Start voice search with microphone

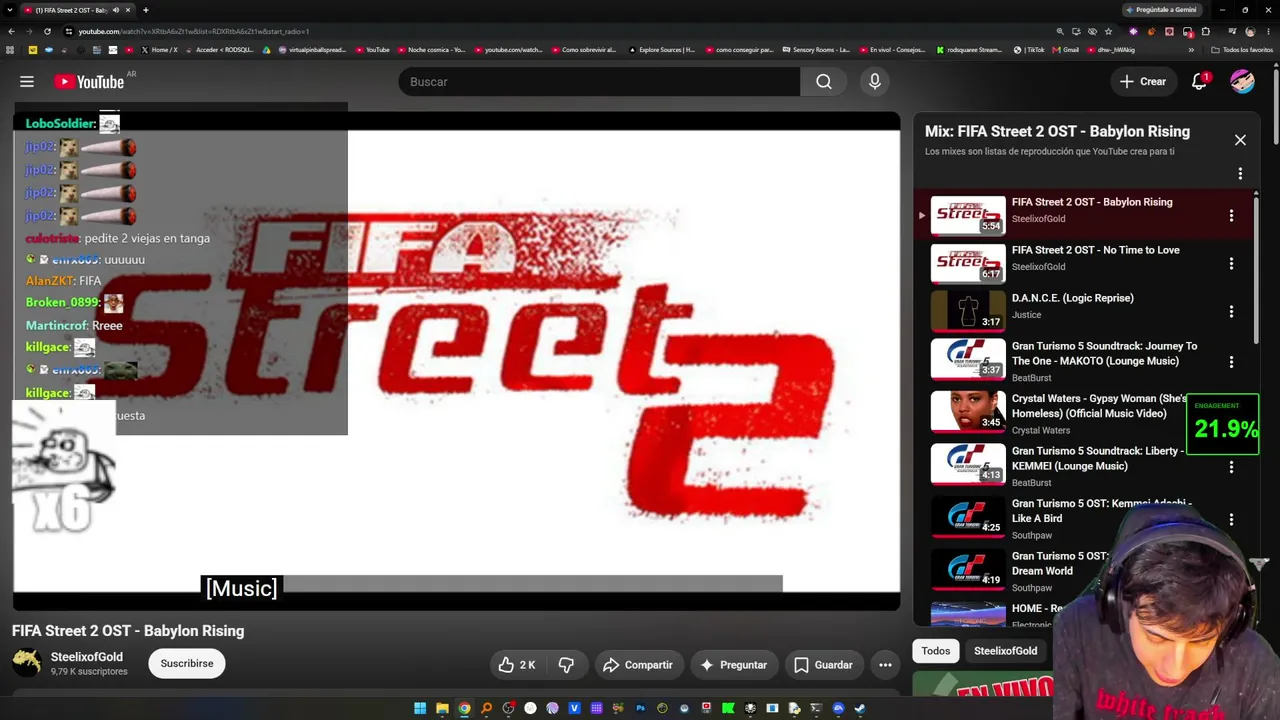click(875, 82)
